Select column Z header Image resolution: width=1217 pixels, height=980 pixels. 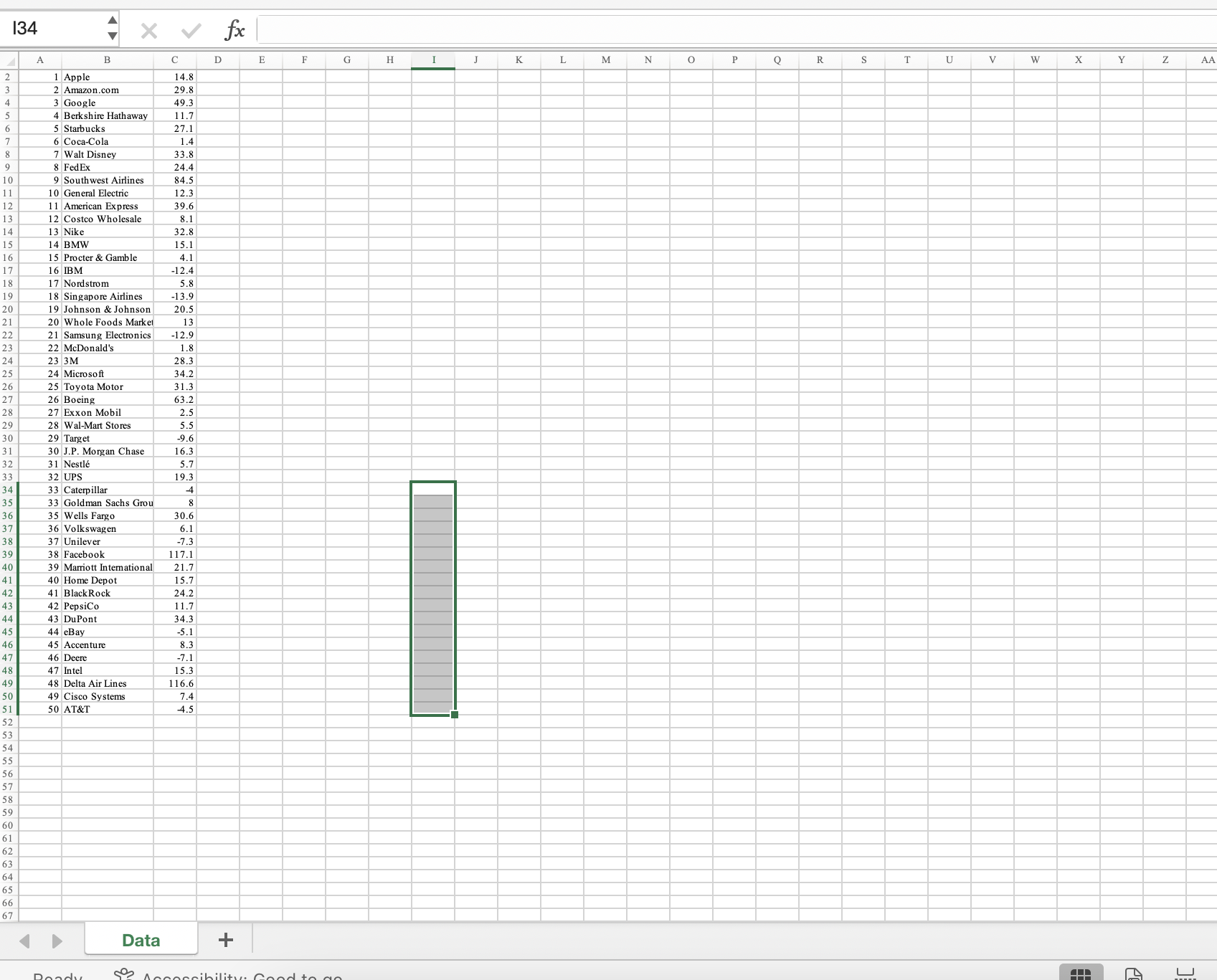(1165, 60)
